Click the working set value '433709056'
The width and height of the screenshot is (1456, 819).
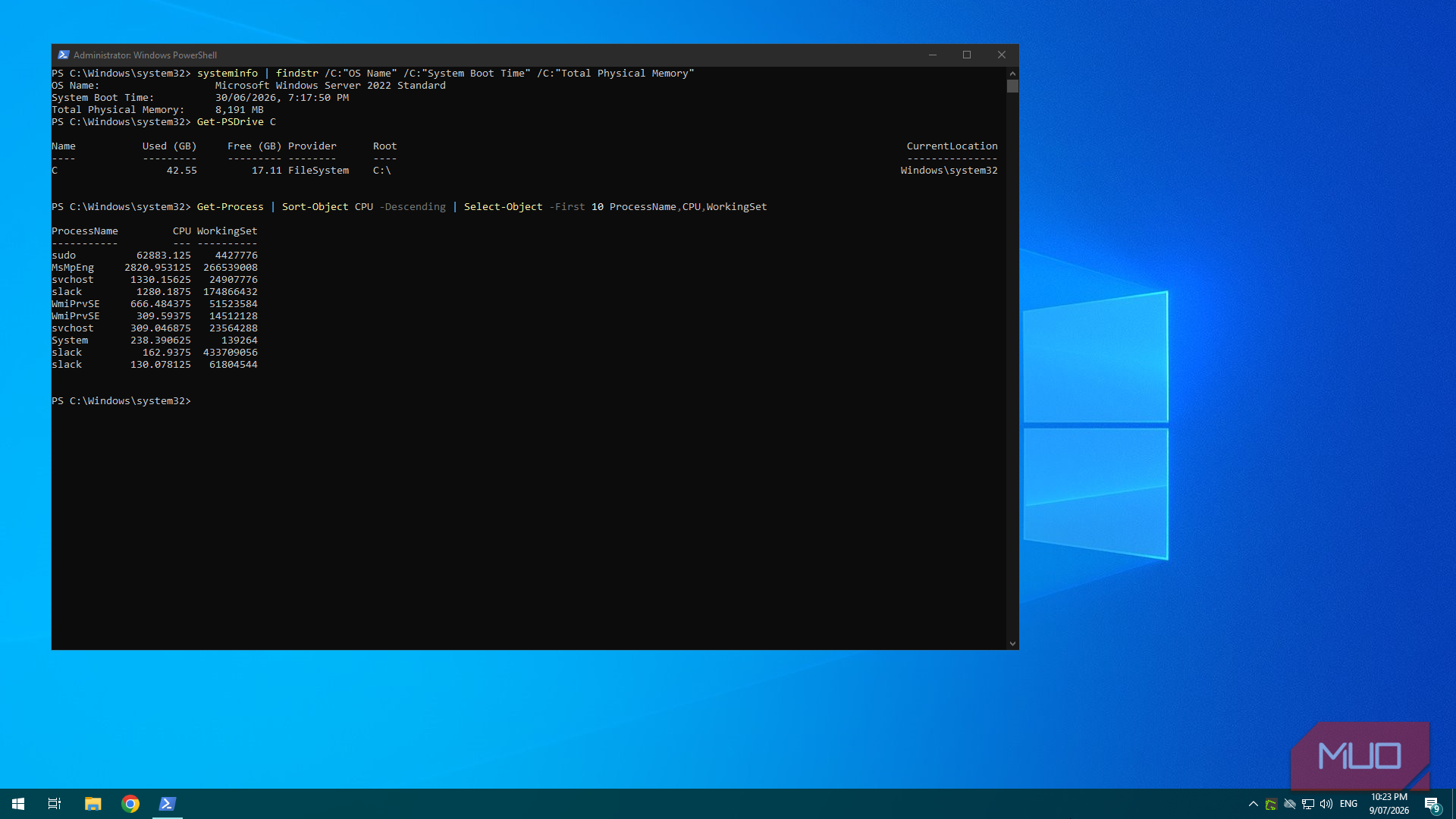231,353
